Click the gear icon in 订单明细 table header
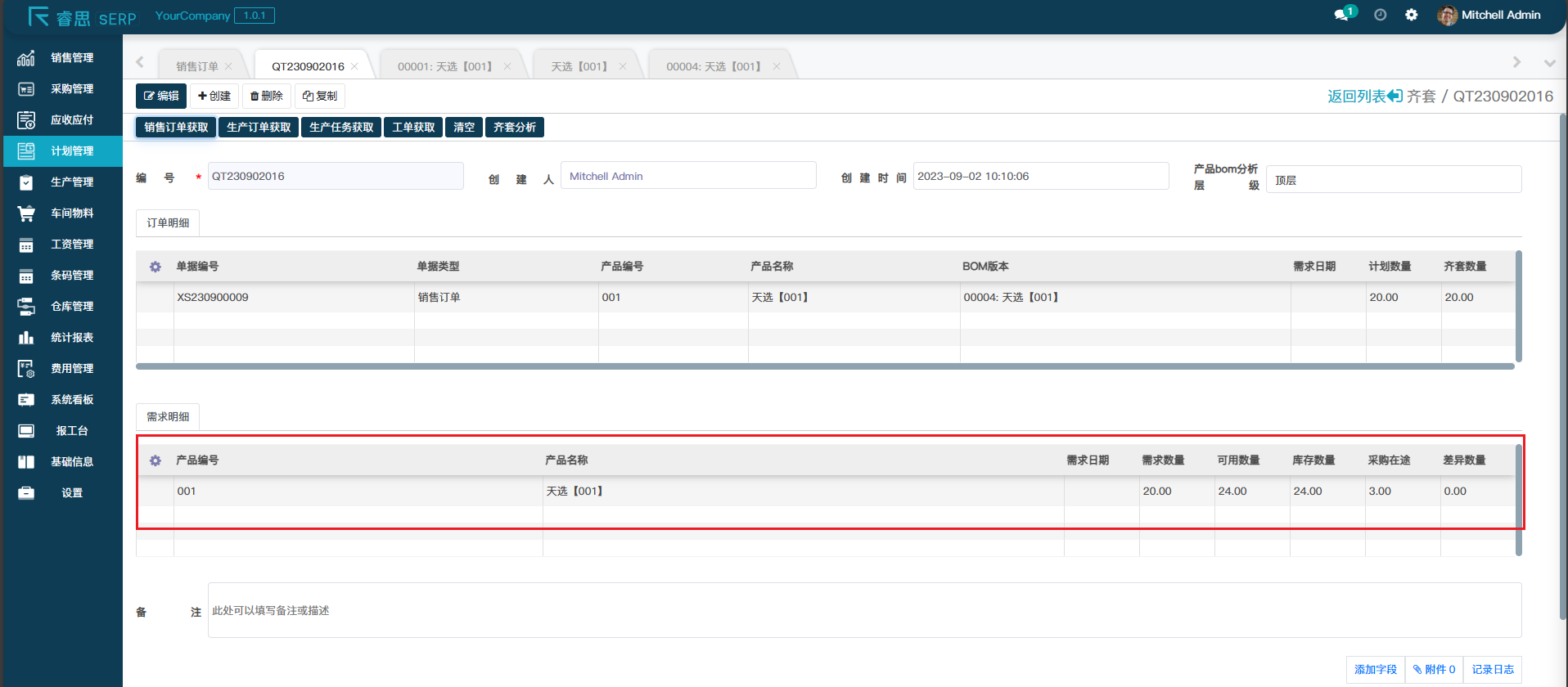Screen dimensions: 1568x687 coord(155,267)
